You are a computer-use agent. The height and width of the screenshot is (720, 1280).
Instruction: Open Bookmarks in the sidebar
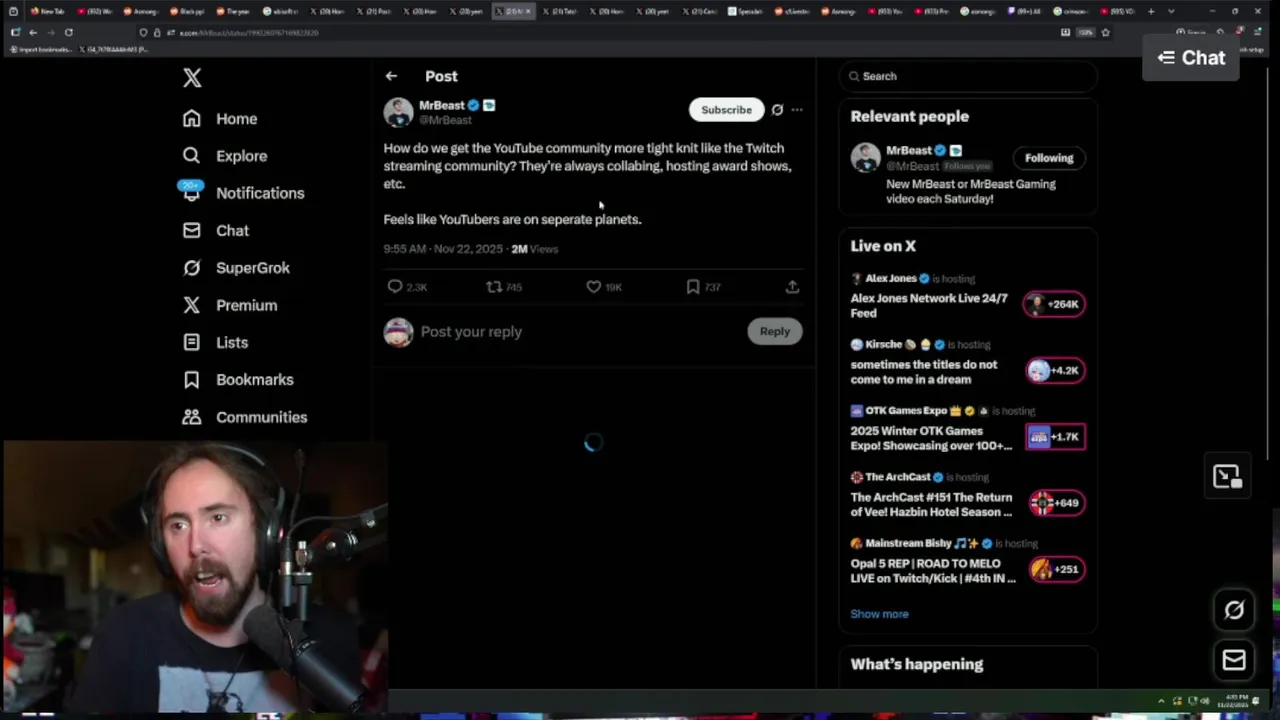[238, 380]
